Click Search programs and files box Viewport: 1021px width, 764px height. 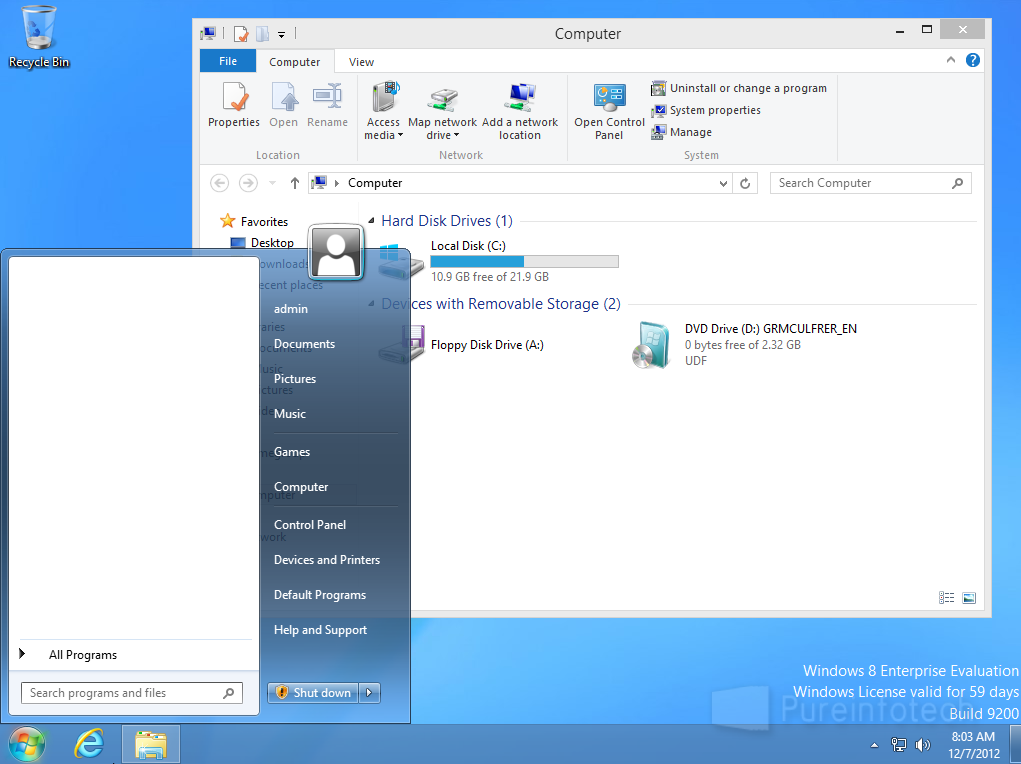coord(132,693)
